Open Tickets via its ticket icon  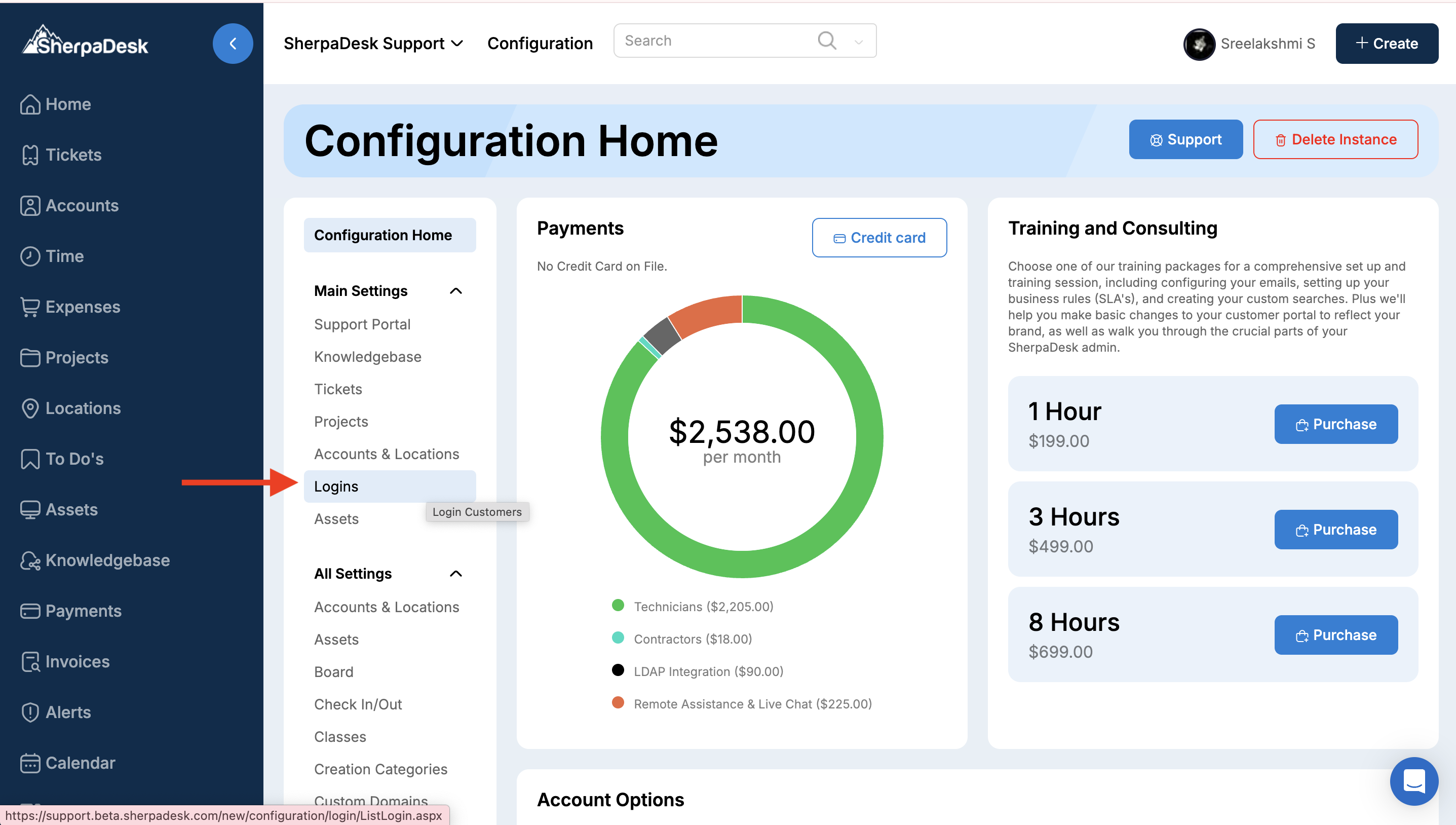pos(29,155)
